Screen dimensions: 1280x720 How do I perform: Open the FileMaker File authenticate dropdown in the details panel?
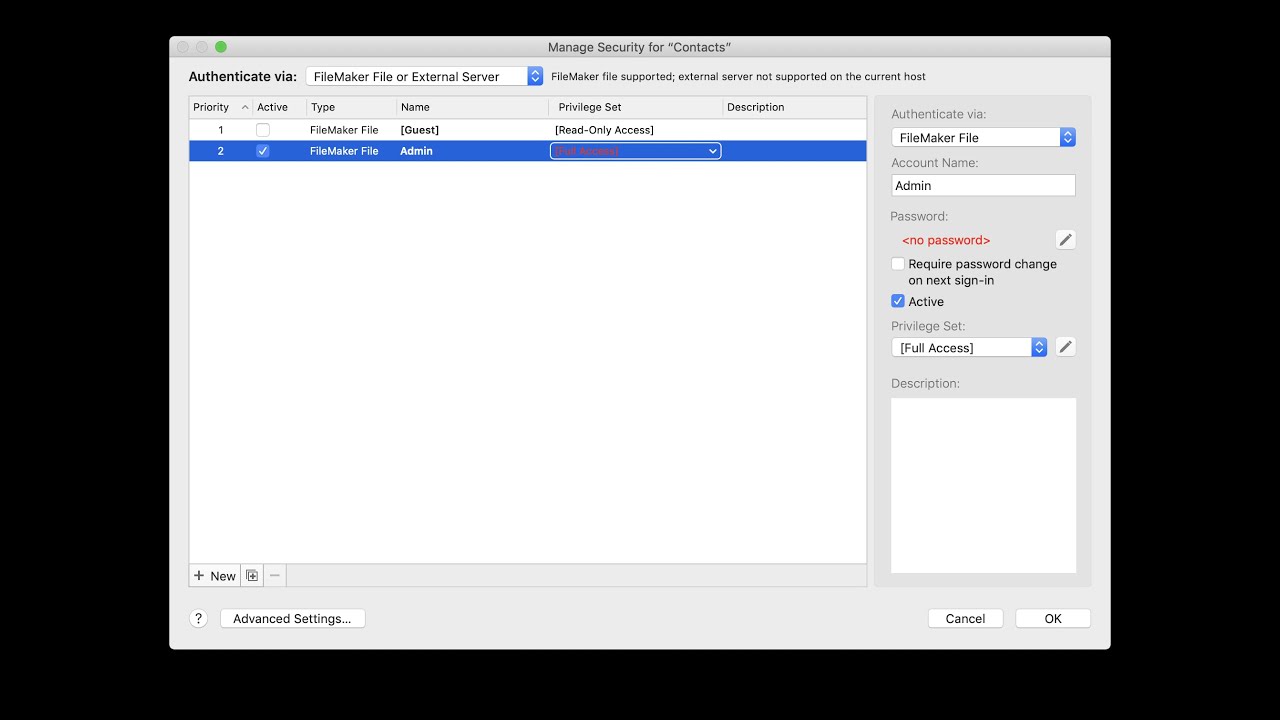[x=983, y=137]
